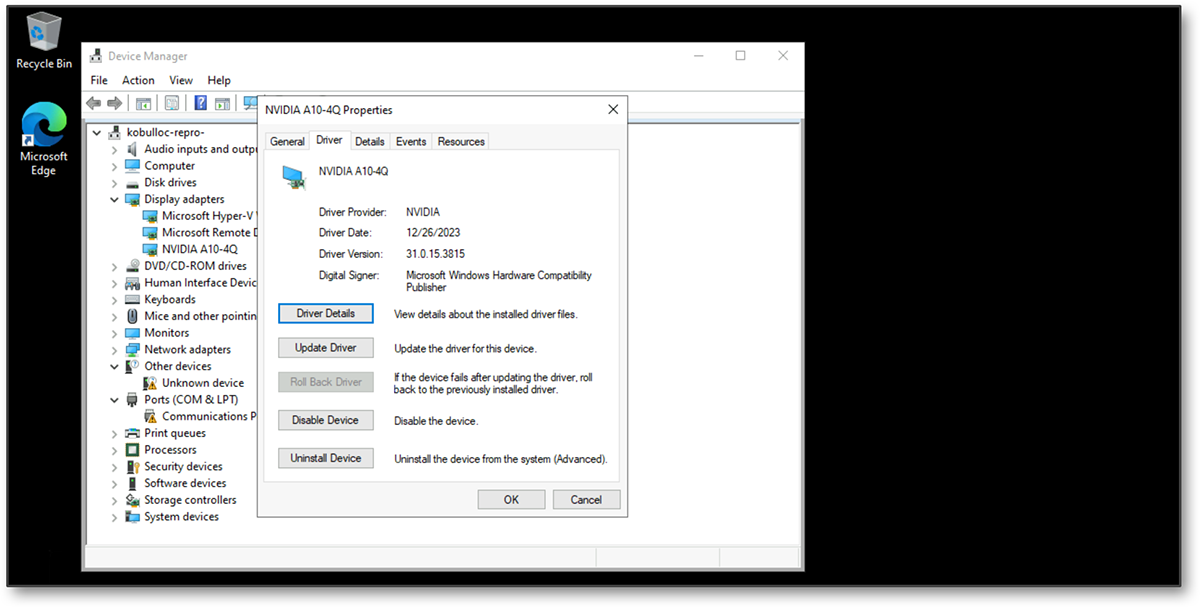Click the Forward arrow in Device Manager toolbar
Viewport: 1200px width, 607px height.
pyautogui.click(x=114, y=103)
